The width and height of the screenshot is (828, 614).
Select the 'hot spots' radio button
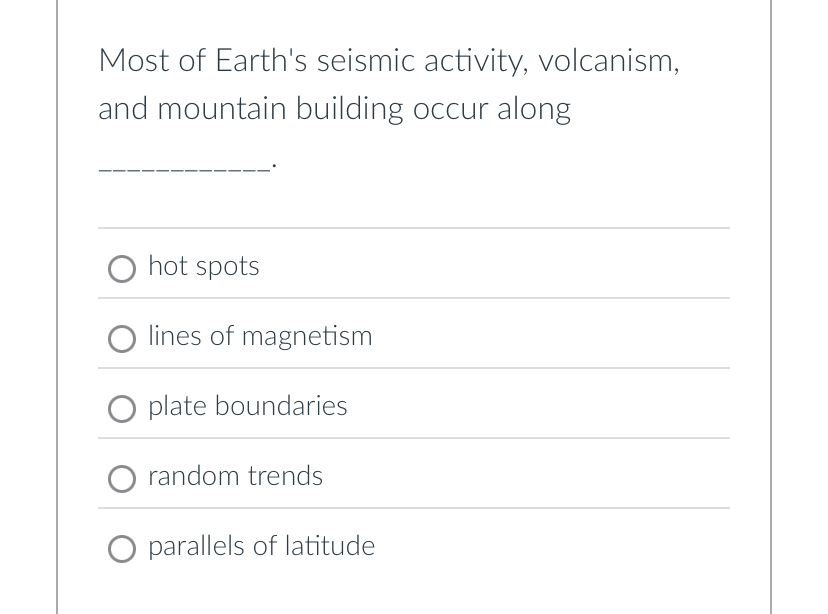point(121,268)
